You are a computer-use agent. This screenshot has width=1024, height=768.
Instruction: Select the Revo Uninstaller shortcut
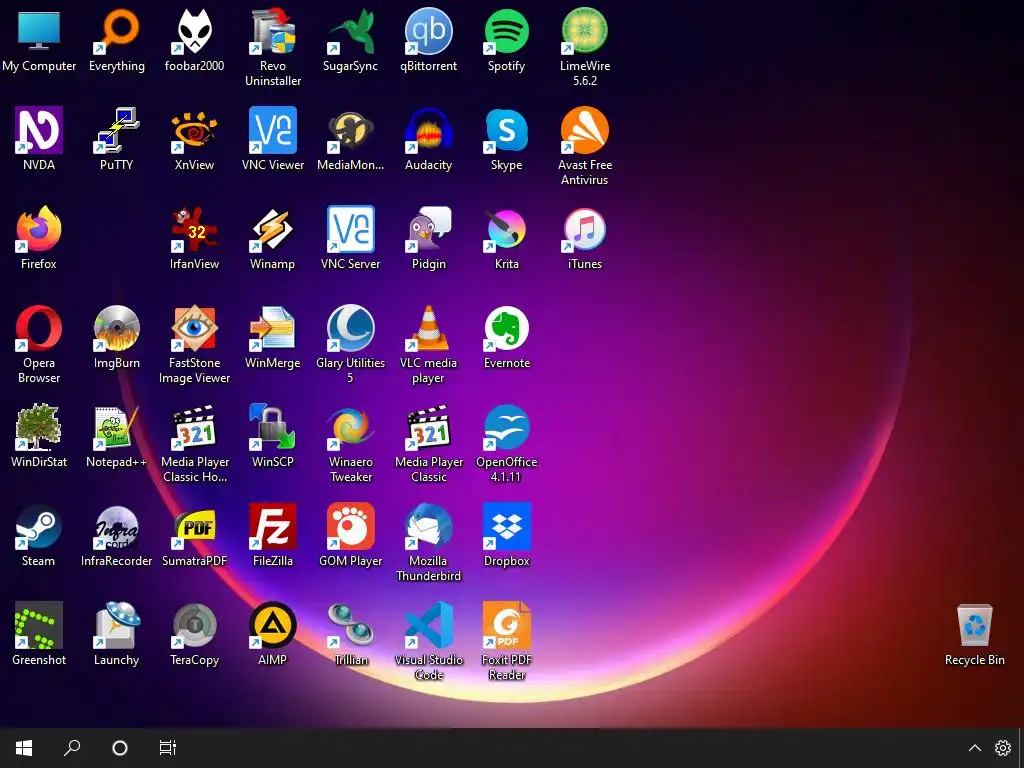272,31
